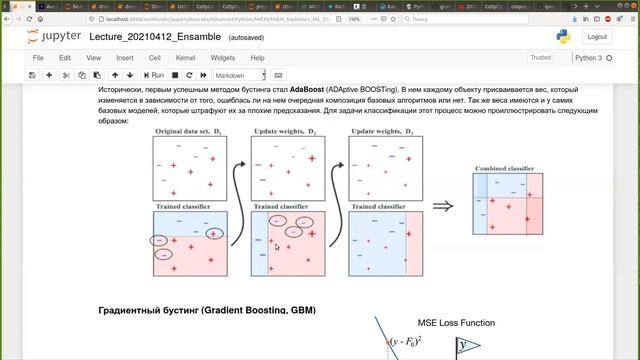The width and height of the screenshot is (640, 360).
Task: Toggle reader view icon in address bar
Action: point(338,19)
